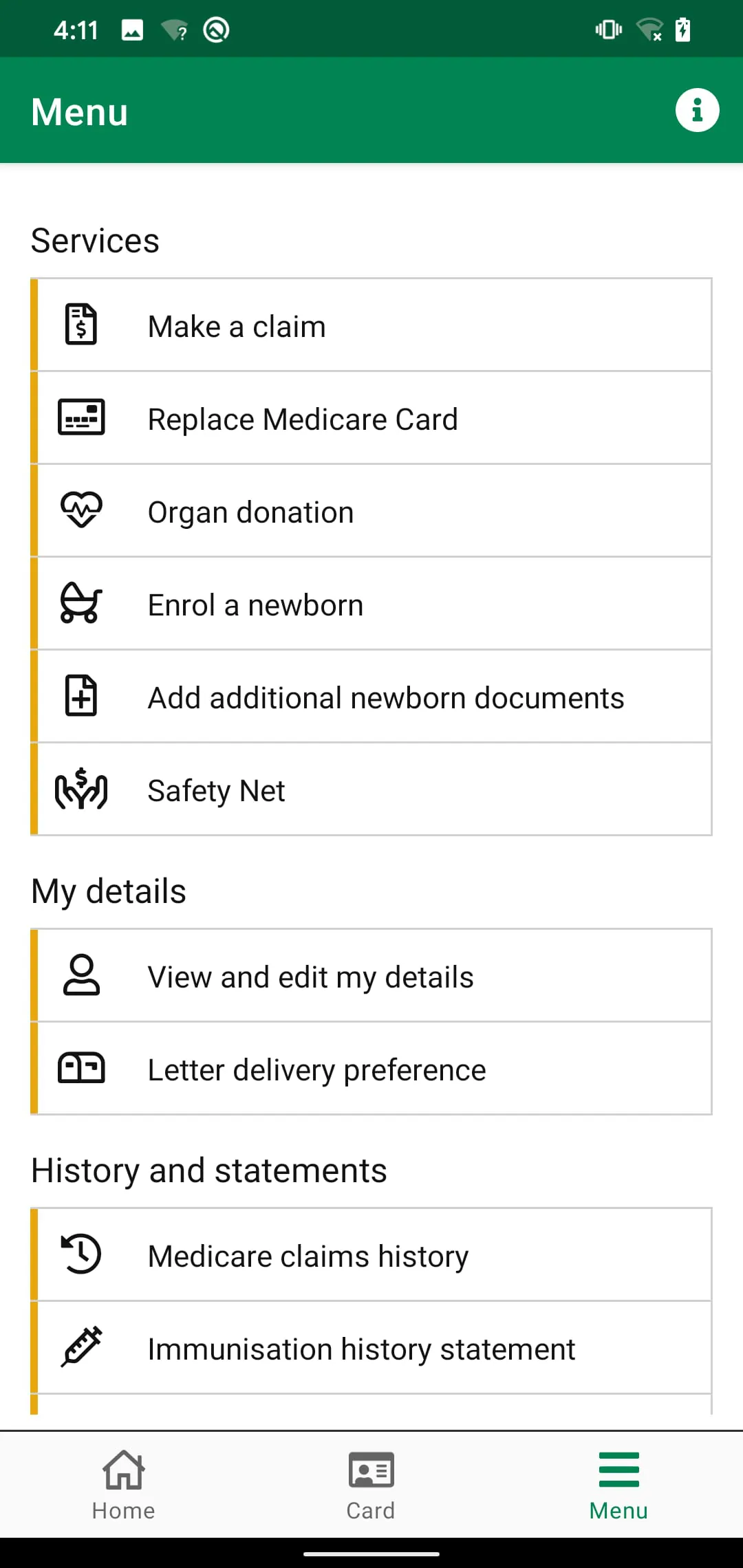Click the Replace Medicare Card icon
Screen dimensions: 743x1568
point(81,417)
